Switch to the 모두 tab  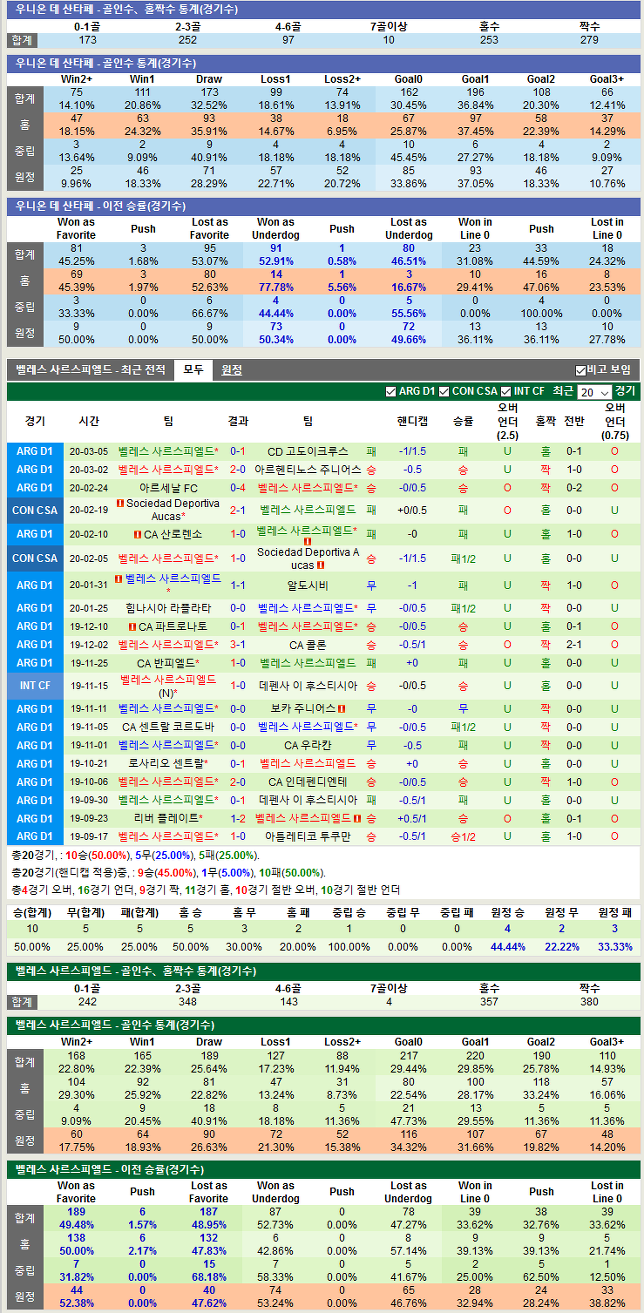pos(192,370)
